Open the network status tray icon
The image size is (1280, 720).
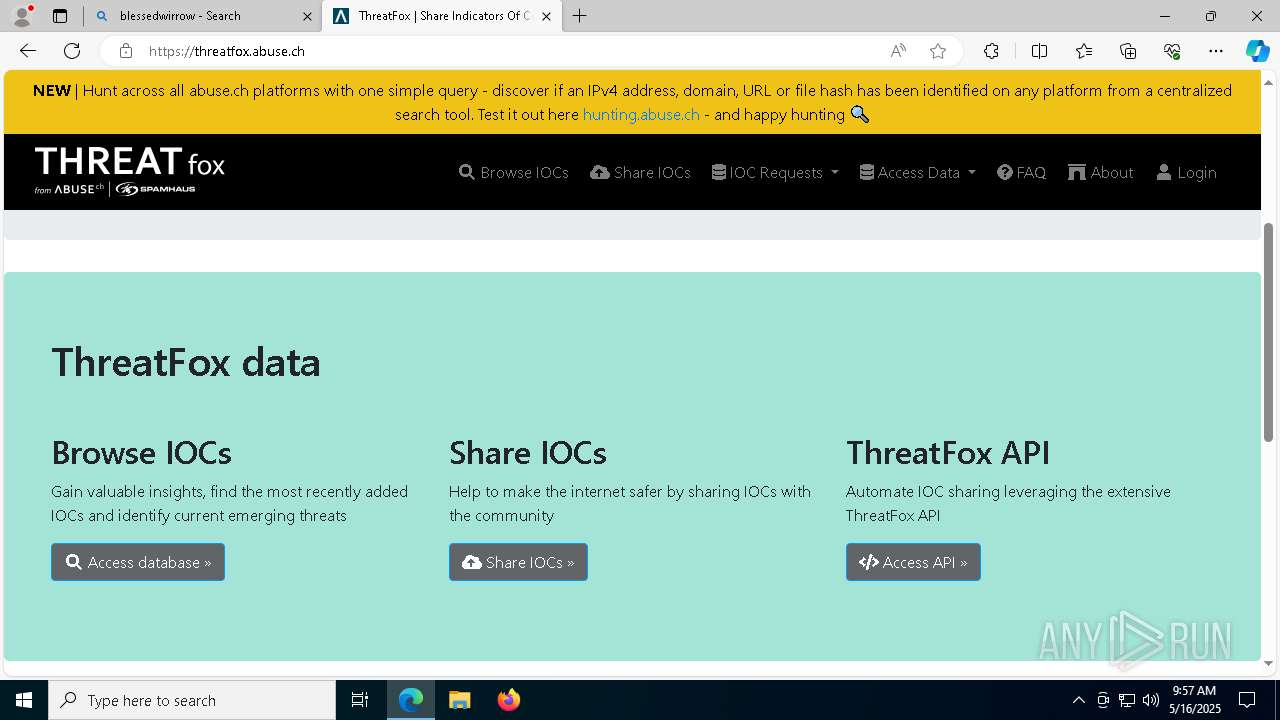(x=1127, y=700)
